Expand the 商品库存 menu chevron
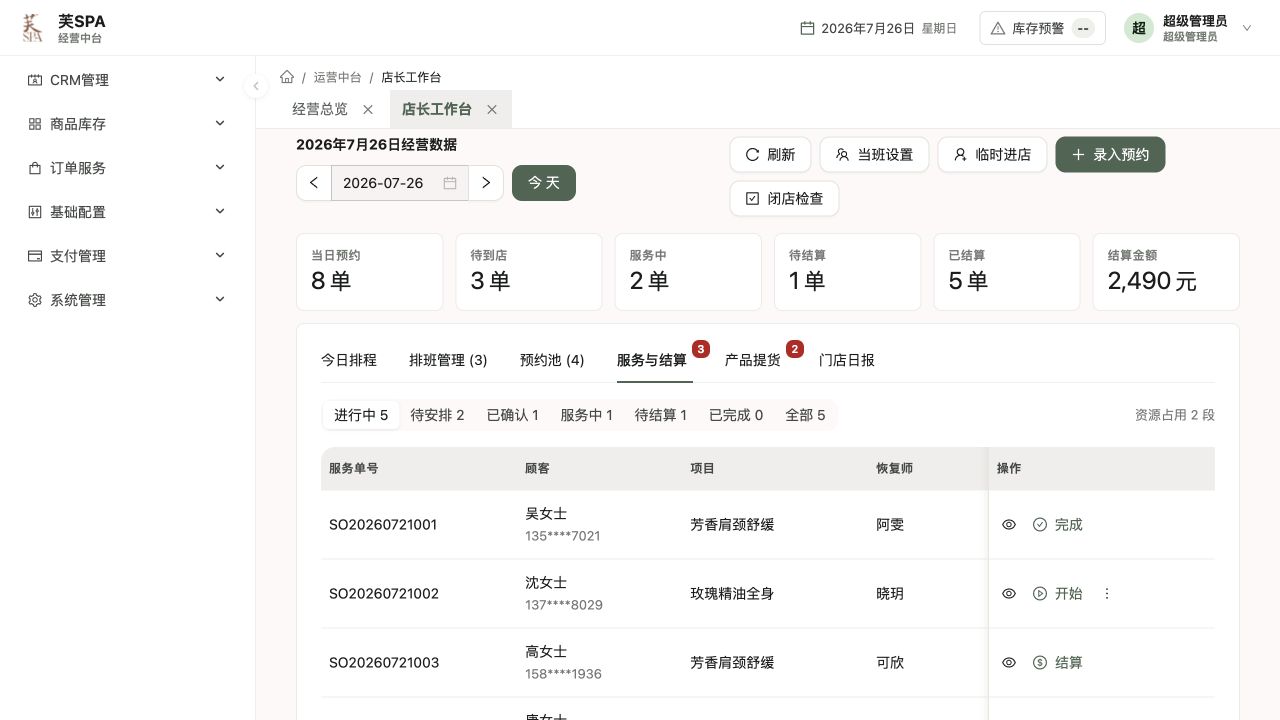Screen dimensions: 1280x720 (x=220, y=124)
